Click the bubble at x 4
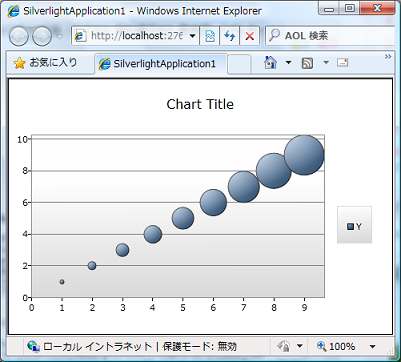Viewport: 401px width, 362px height. (153, 234)
